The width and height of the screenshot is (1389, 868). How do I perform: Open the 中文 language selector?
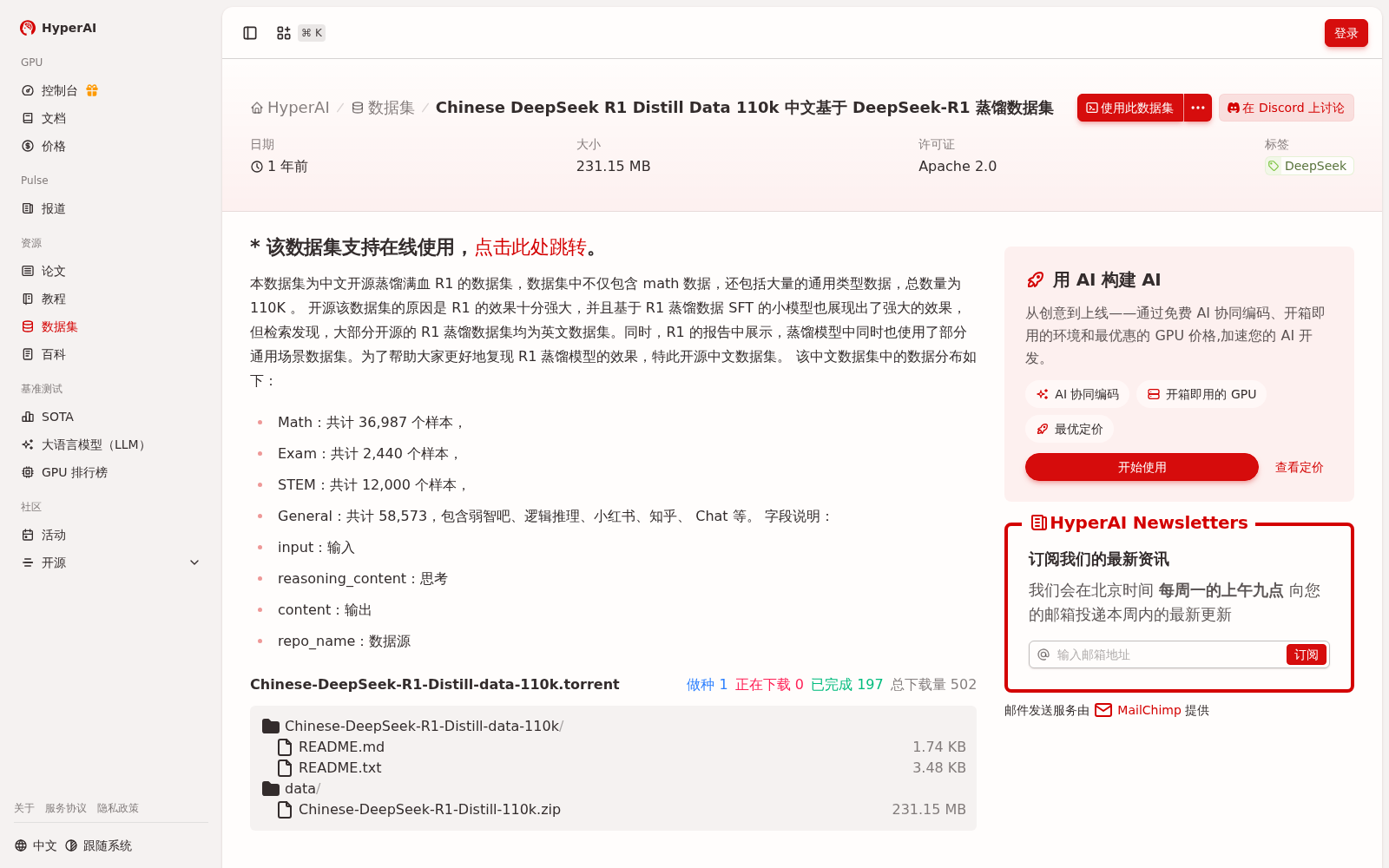coord(36,845)
